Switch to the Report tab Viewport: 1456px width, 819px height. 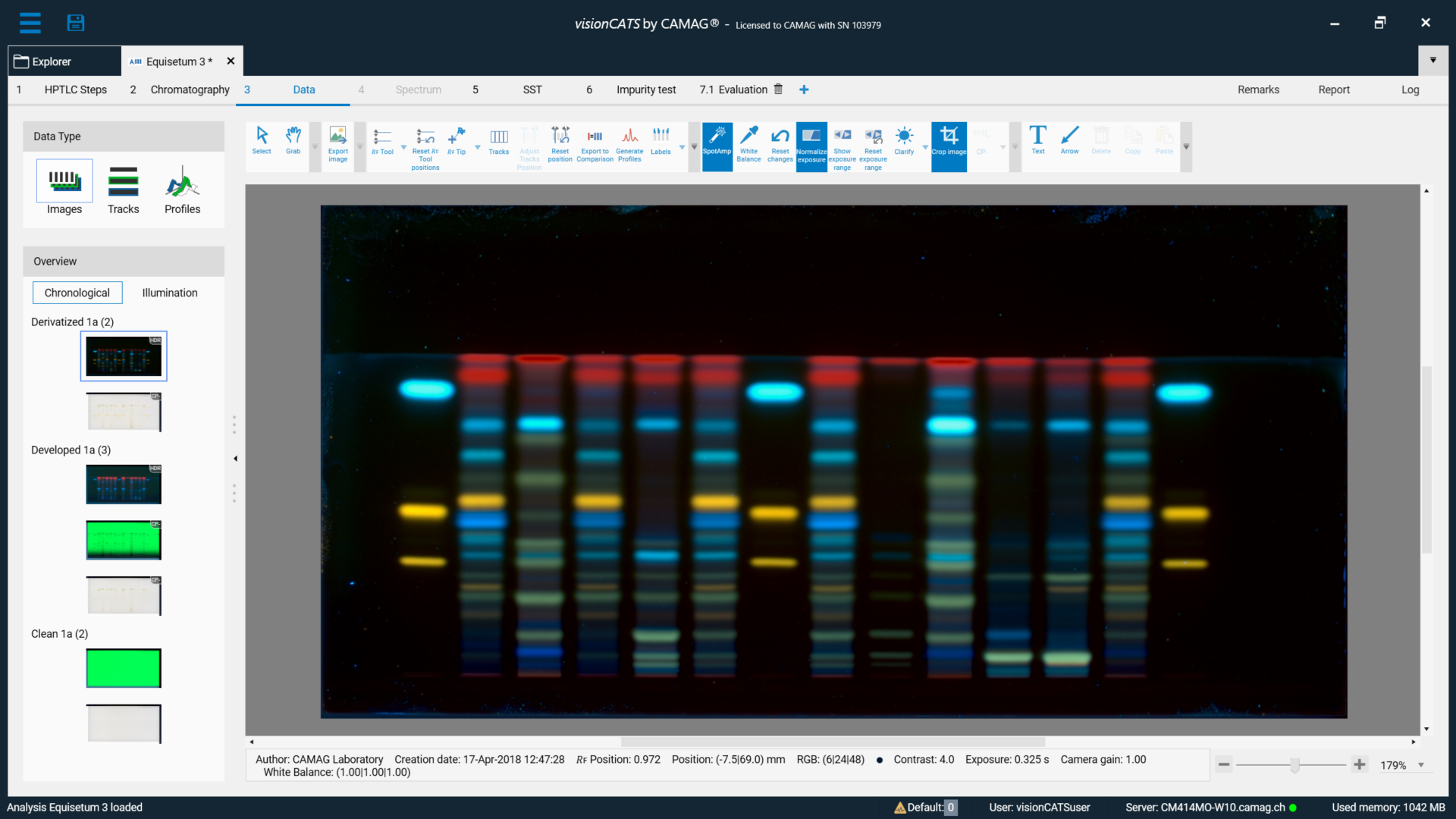click(x=1333, y=89)
